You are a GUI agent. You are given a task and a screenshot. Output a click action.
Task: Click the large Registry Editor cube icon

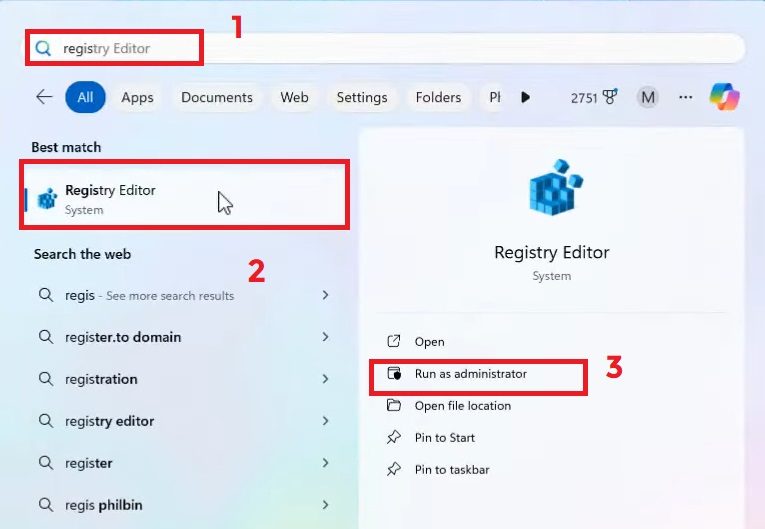tap(556, 187)
